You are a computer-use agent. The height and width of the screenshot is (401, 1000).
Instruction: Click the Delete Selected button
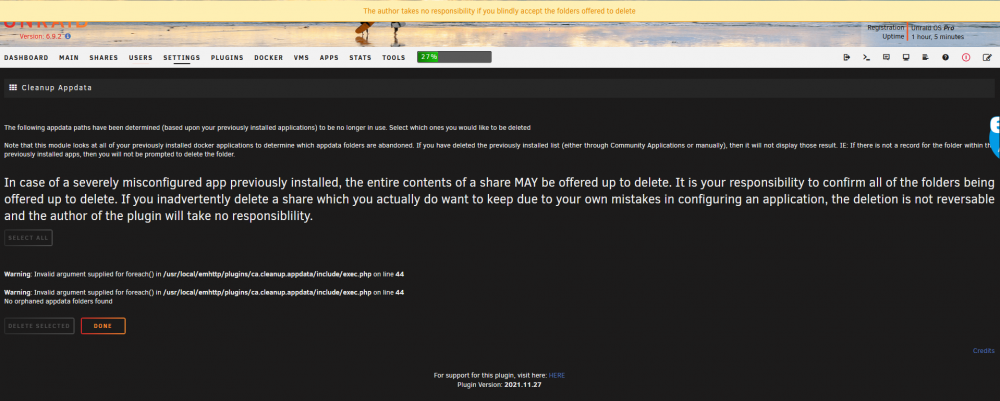click(39, 326)
